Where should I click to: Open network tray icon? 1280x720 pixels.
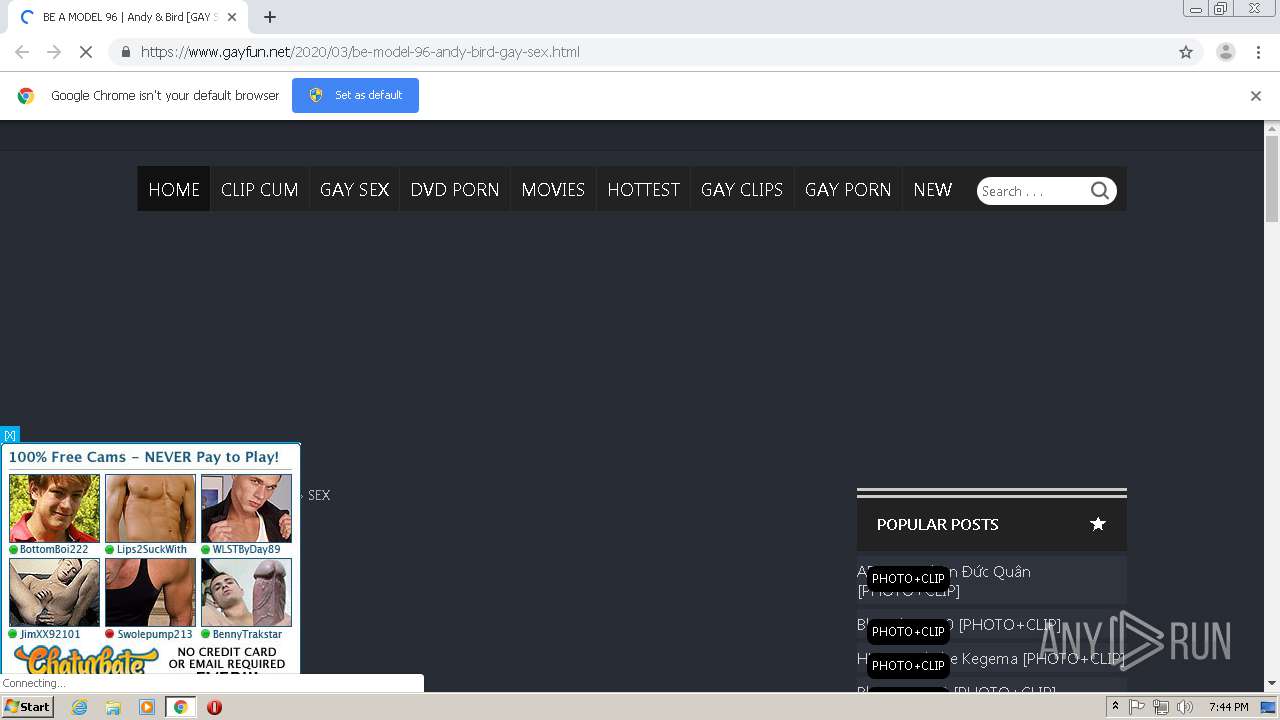pos(1161,707)
